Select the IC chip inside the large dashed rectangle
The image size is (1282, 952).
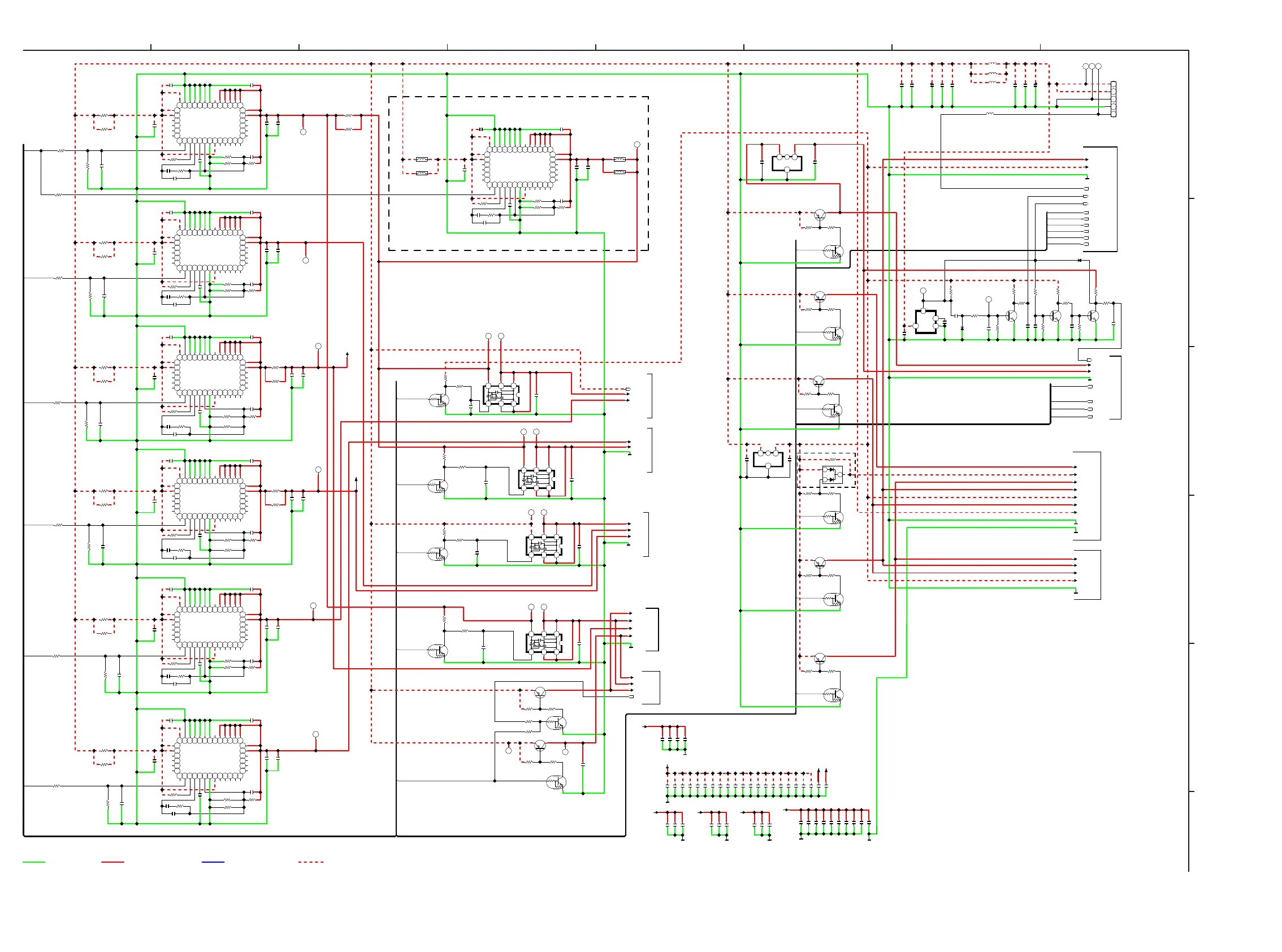(x=519, y=168)
